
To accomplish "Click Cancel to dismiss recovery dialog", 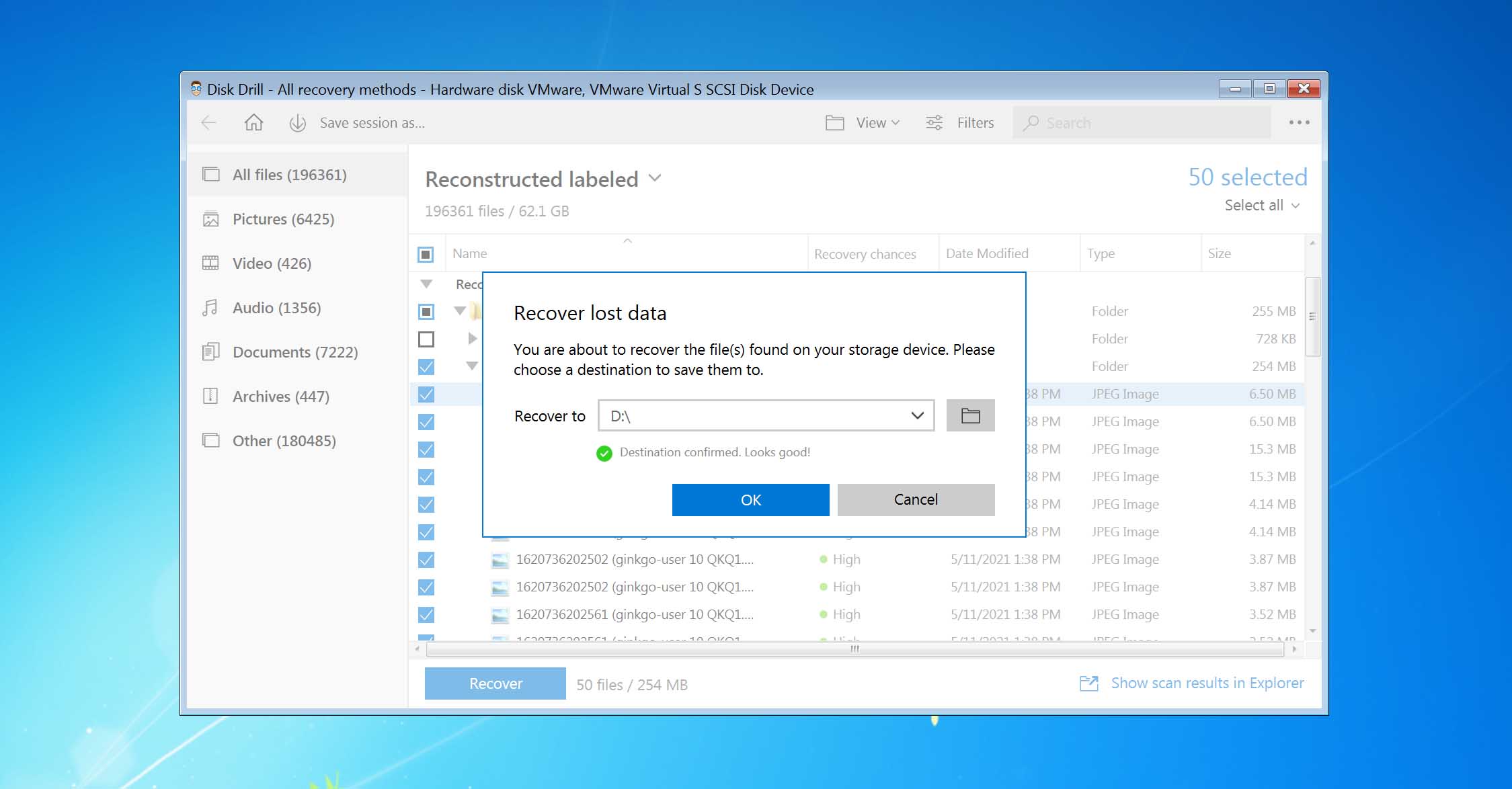I will coord(916,499).
